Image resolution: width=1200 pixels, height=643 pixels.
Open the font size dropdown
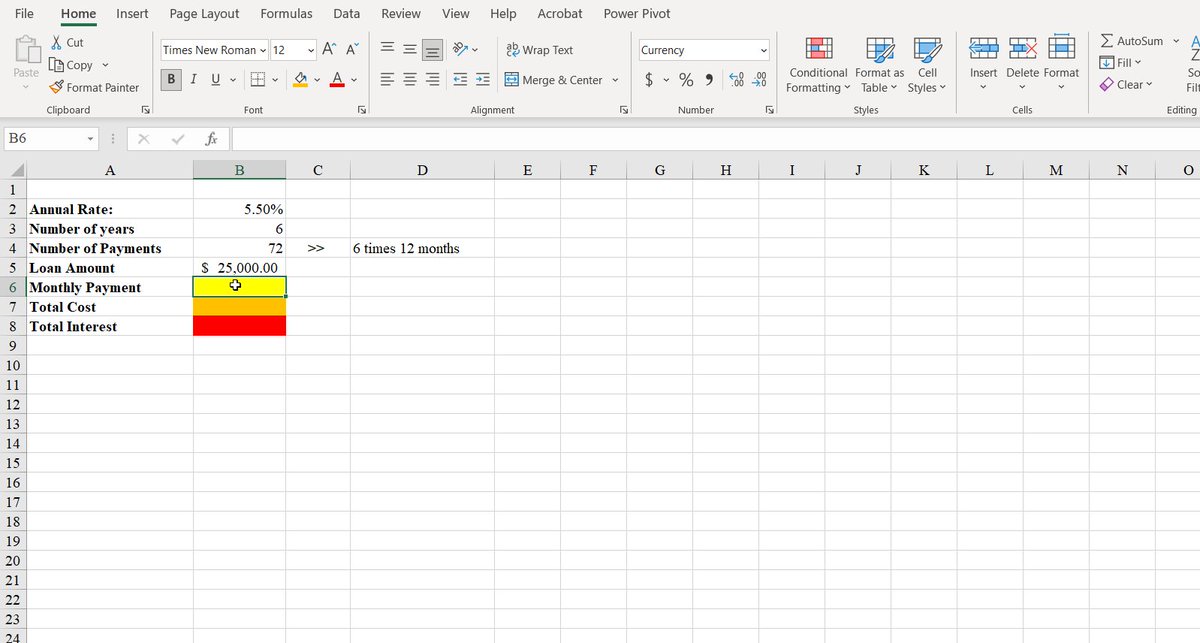[x=311, y=50]
